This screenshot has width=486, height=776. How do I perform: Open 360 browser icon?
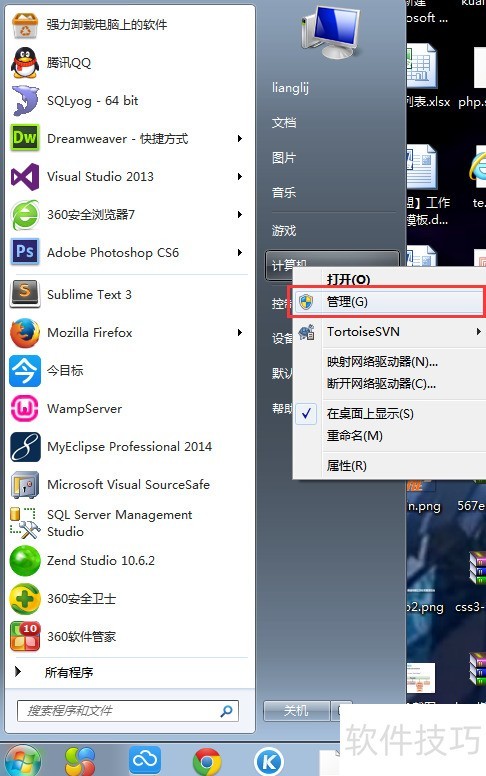pos(25,215)
